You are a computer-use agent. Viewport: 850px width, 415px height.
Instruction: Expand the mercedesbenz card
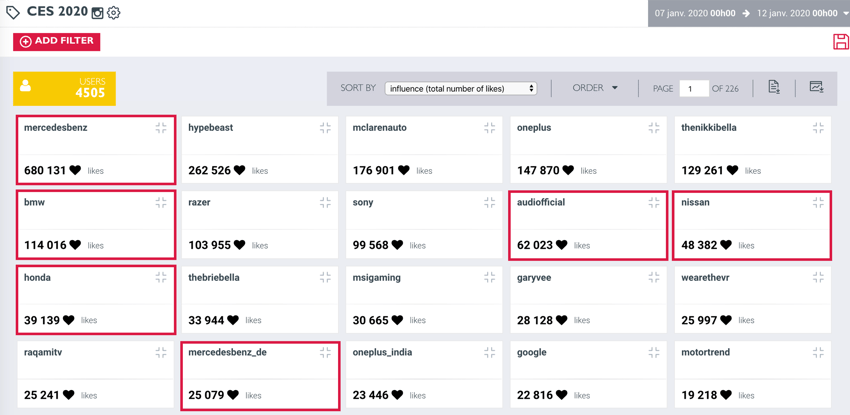[x=161, y=128]
